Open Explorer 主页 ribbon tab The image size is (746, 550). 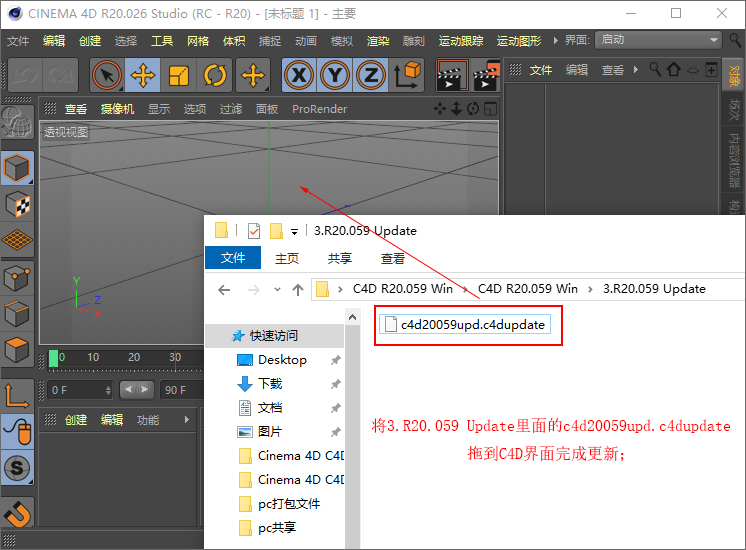tap(287, 258)
